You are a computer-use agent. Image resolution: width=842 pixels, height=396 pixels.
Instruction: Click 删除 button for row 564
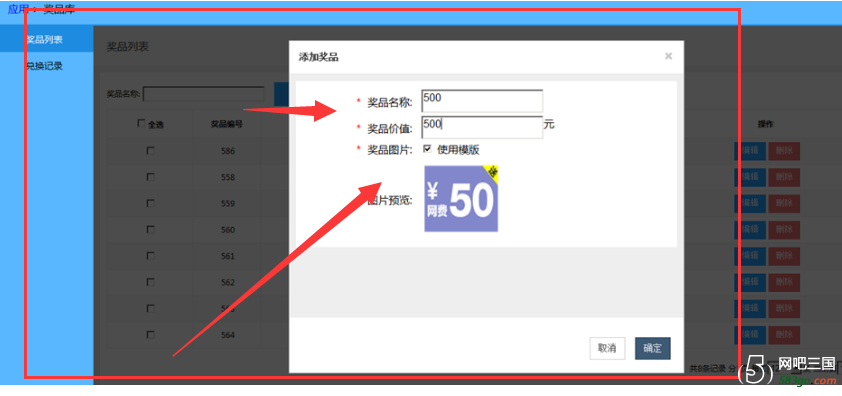click(784, 334)
